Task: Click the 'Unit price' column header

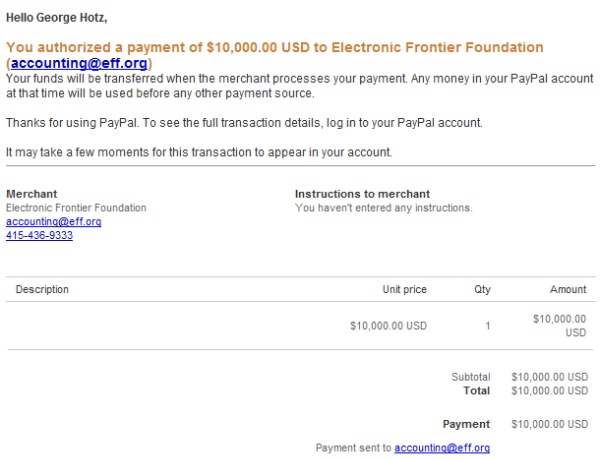Action: pos(404,290)
